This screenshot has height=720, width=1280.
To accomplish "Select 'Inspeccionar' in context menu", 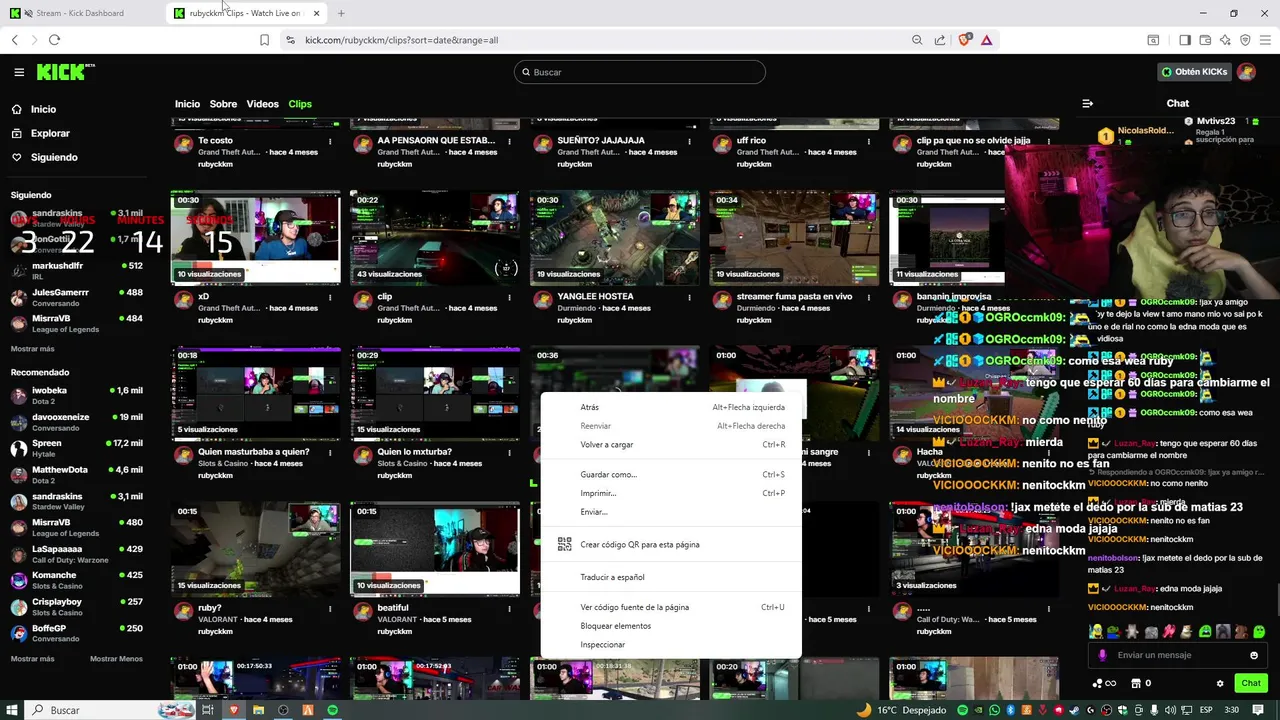I will (671, 645).
